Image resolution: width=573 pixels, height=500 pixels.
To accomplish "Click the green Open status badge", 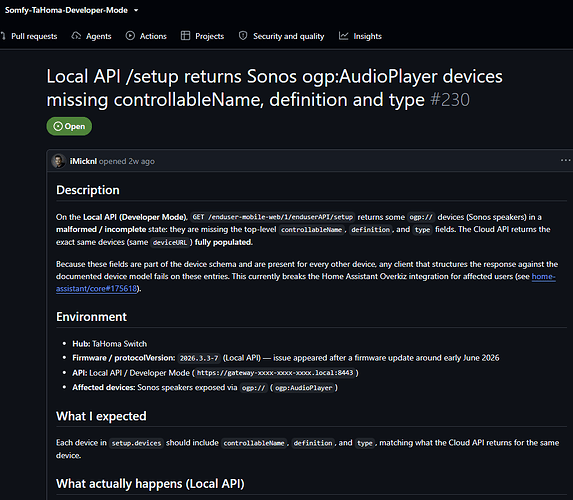I will (x=69, y=126).
